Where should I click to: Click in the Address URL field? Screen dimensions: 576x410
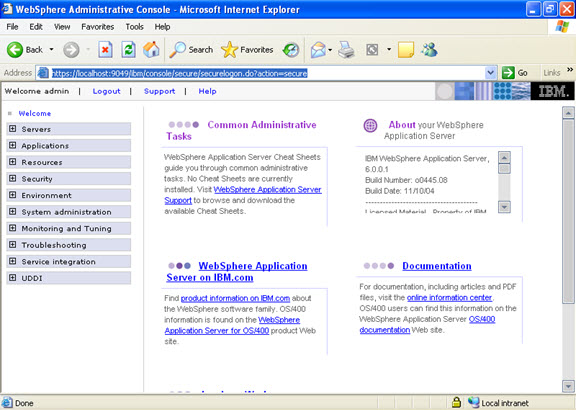tap(267, 73)
